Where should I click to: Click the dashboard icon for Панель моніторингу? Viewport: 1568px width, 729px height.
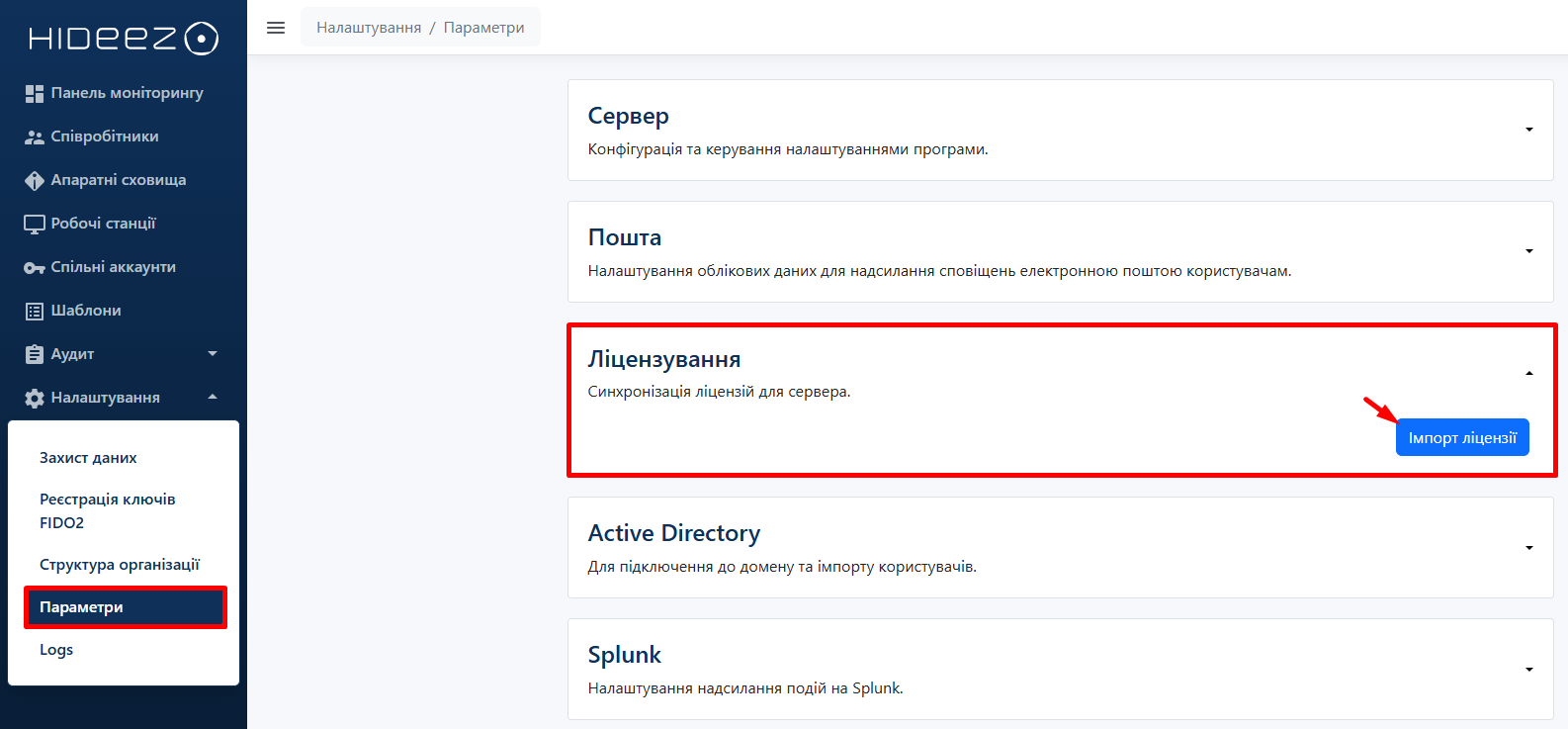(x=35, y=93)
